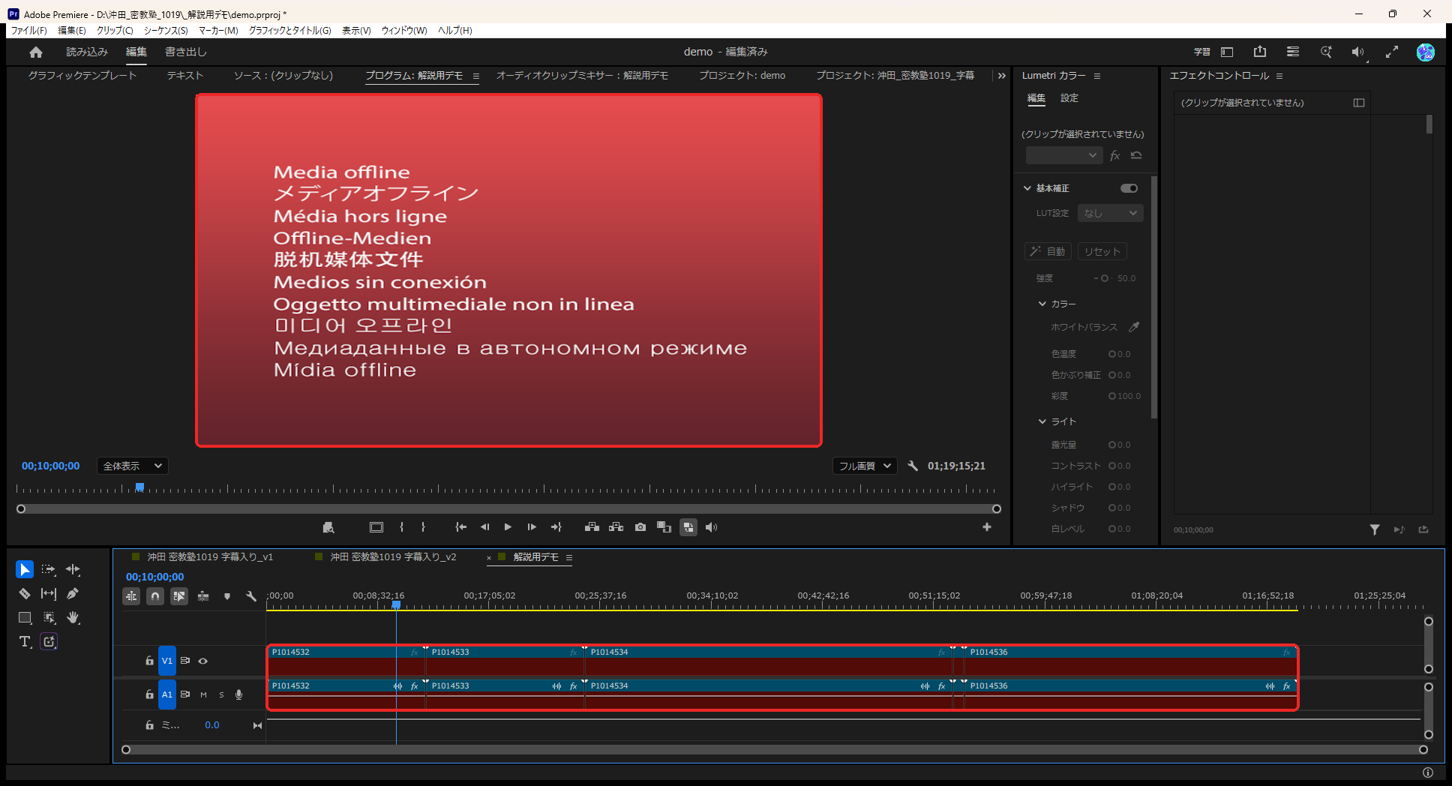Open the 全体表示 zoom level dropdown
This screenshot has height=786, width=1452.
click(132, 466)
